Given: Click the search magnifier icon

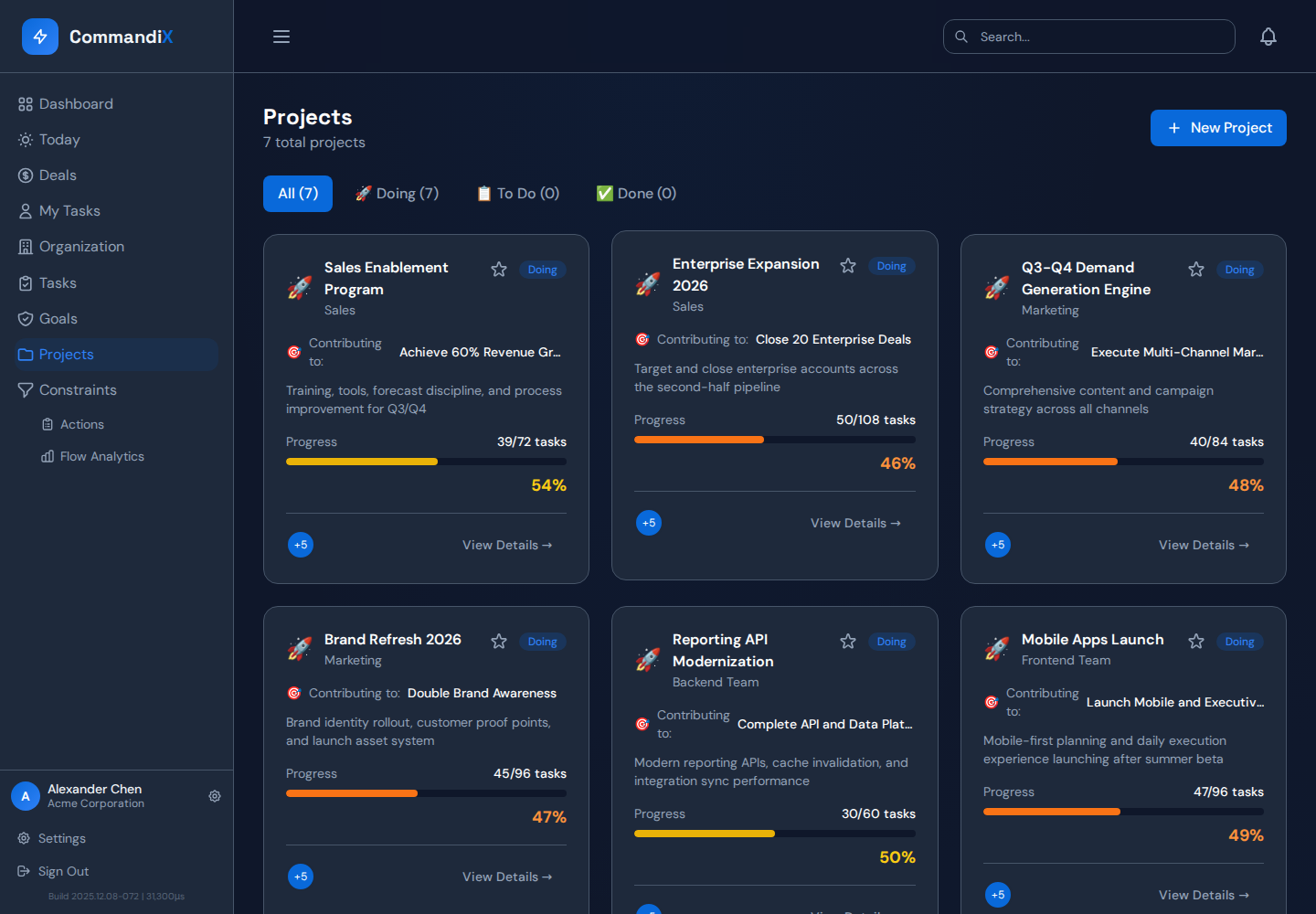Looking at the screenshot, I should click(x=961, y=37).
